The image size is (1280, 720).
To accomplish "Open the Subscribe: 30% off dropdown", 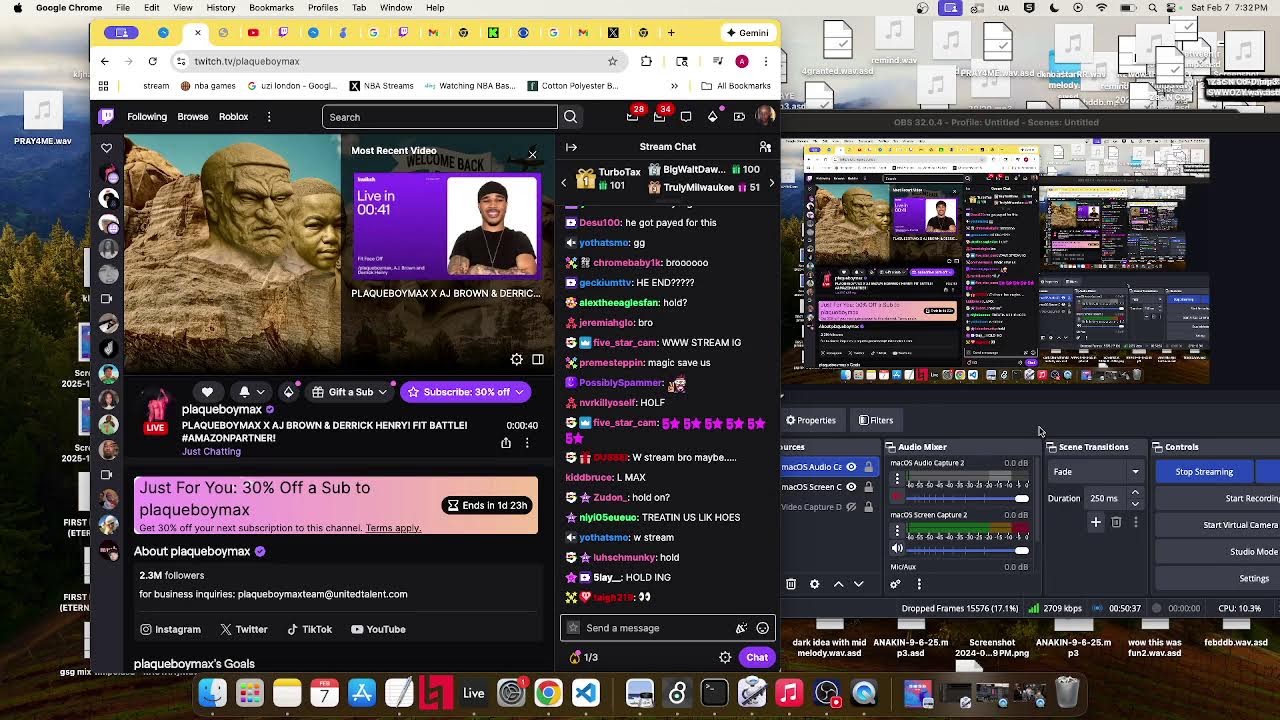I will (x=518, y=392).
